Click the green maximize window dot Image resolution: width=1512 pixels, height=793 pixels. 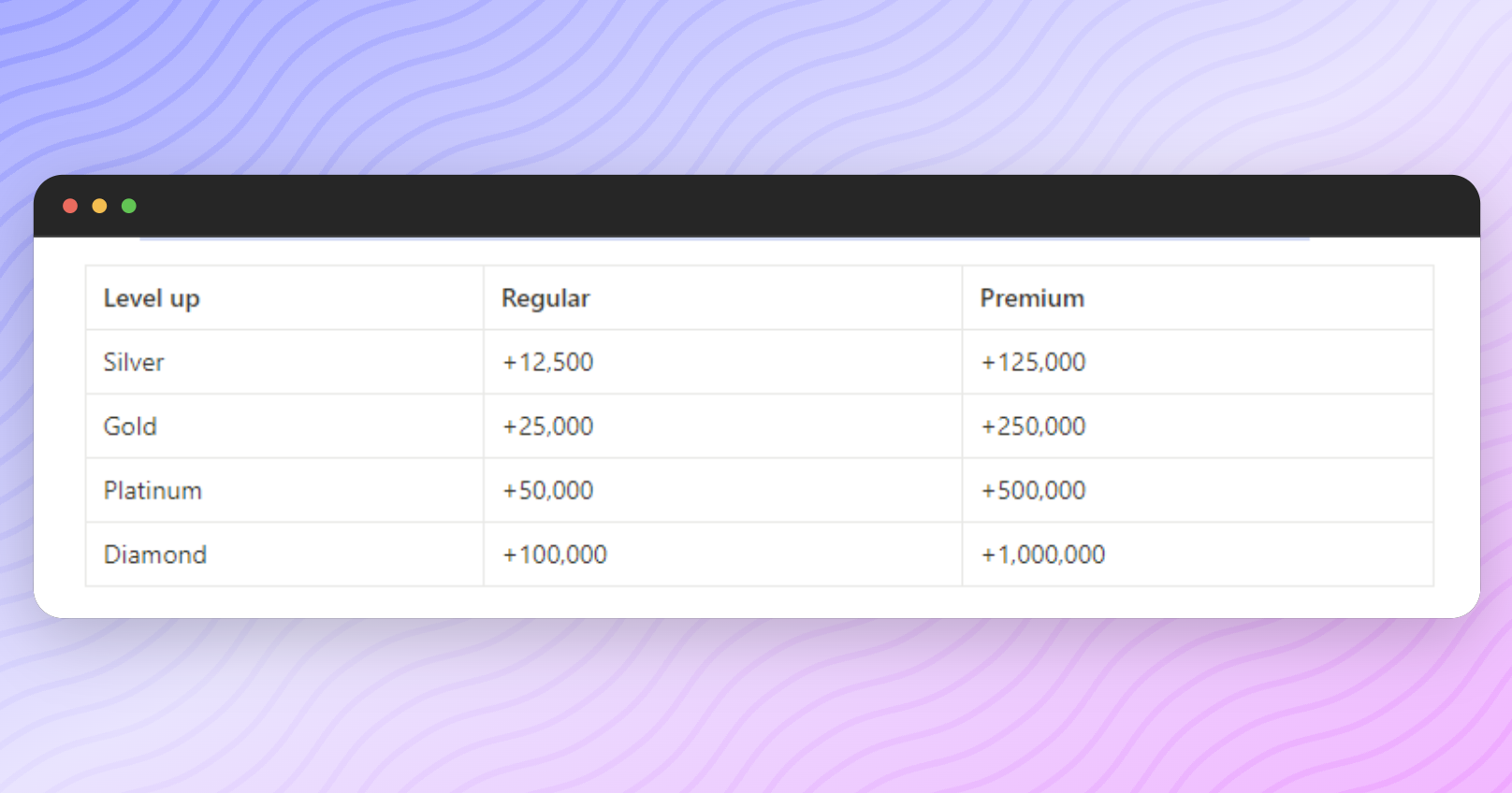tap(129, 206)
